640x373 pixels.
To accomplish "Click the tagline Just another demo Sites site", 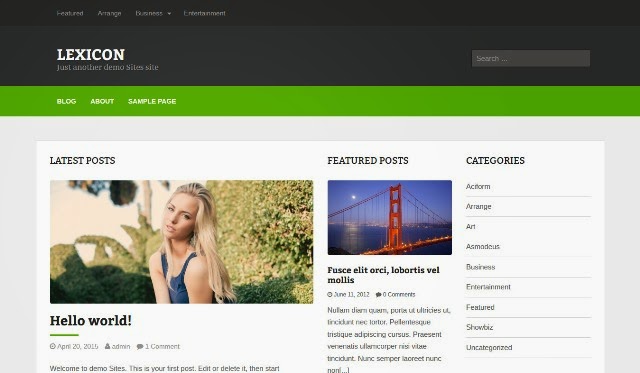I will click(107, 67).
